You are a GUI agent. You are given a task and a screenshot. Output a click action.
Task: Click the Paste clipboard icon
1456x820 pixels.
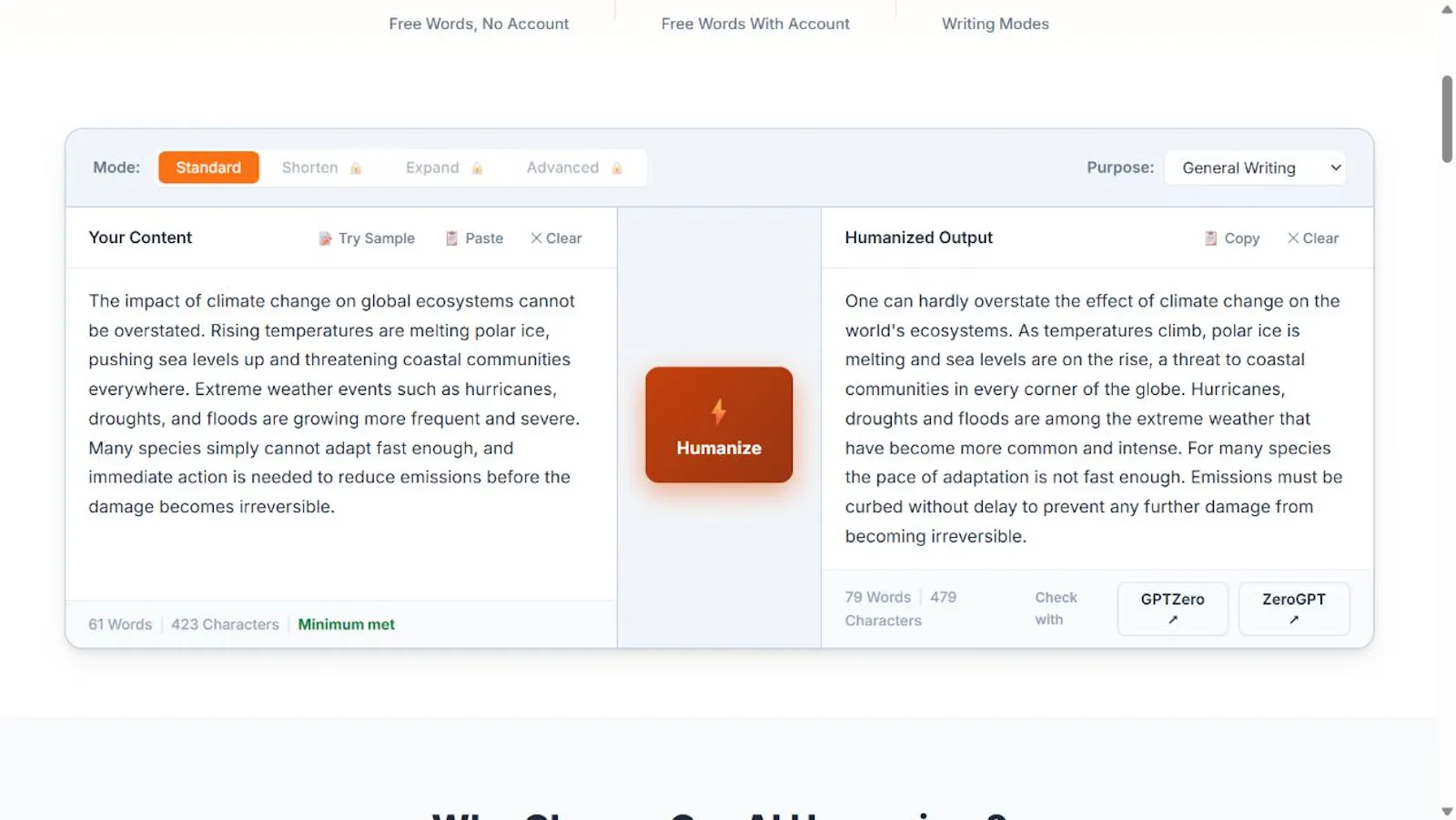451,238
